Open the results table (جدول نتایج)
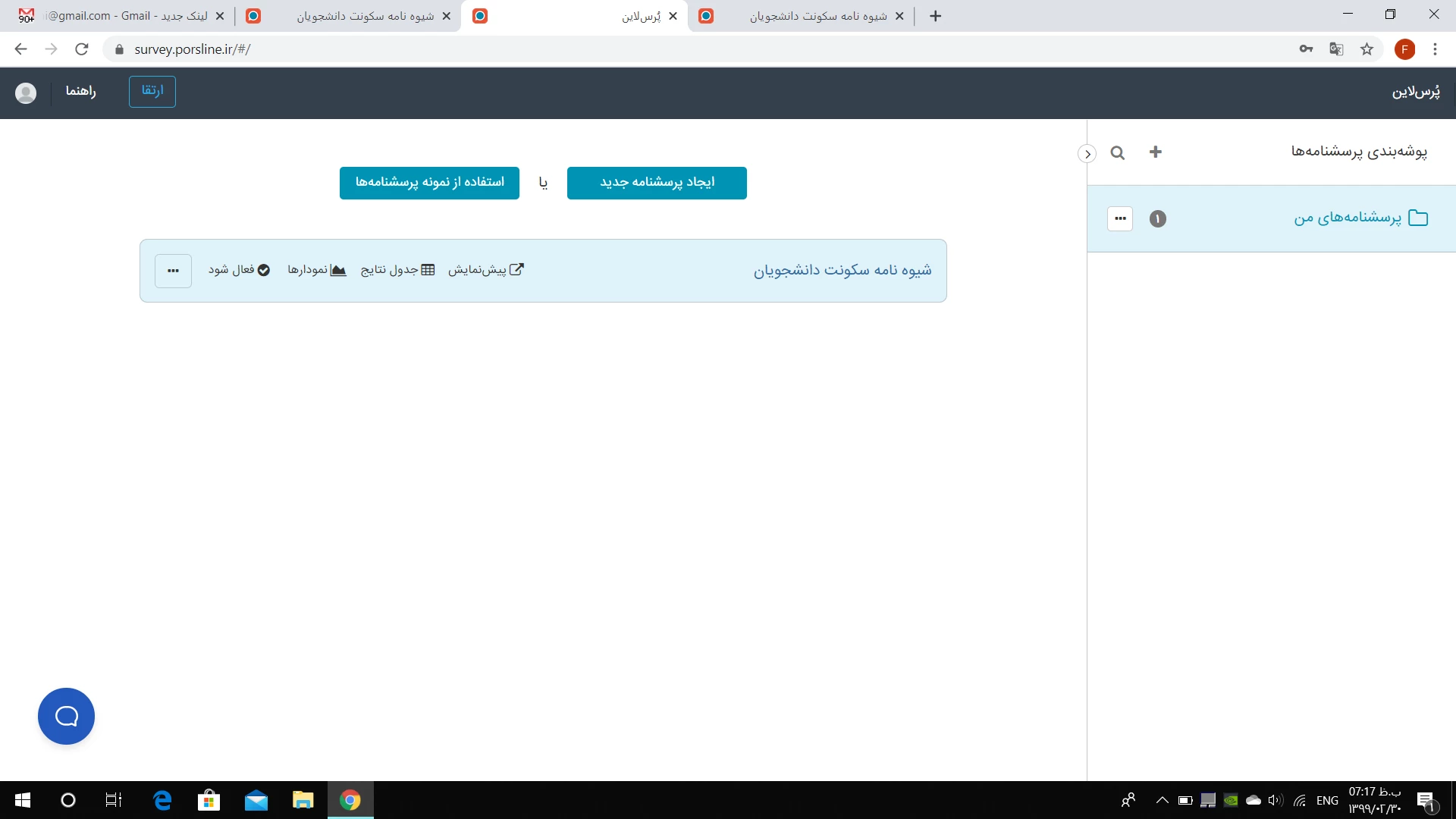 click(x=397, y=270)
